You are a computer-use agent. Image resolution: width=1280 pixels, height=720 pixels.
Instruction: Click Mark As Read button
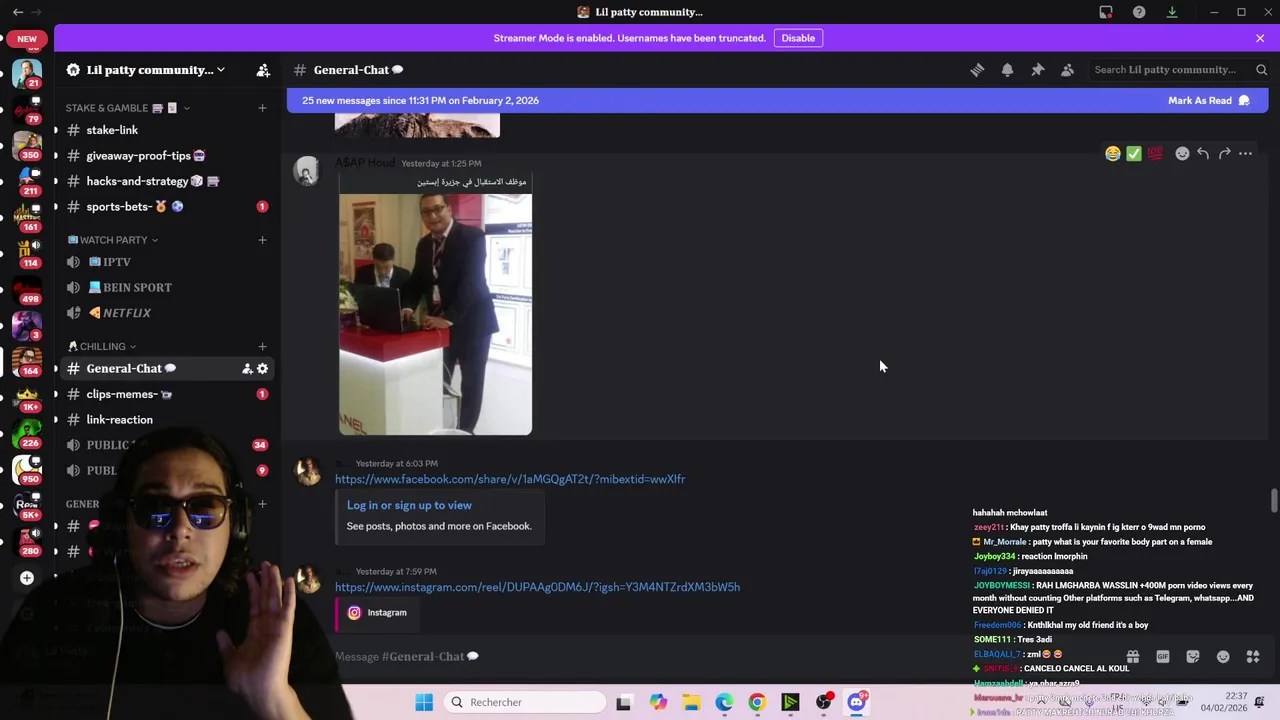click(1209, 100)
